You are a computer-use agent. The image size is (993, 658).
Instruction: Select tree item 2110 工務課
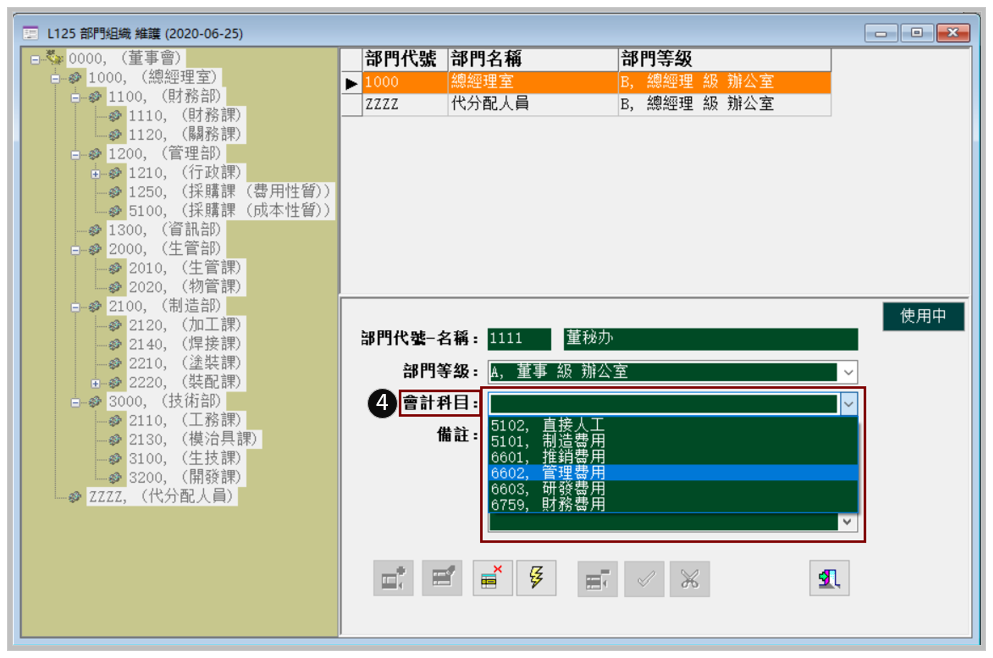[185, 421]
